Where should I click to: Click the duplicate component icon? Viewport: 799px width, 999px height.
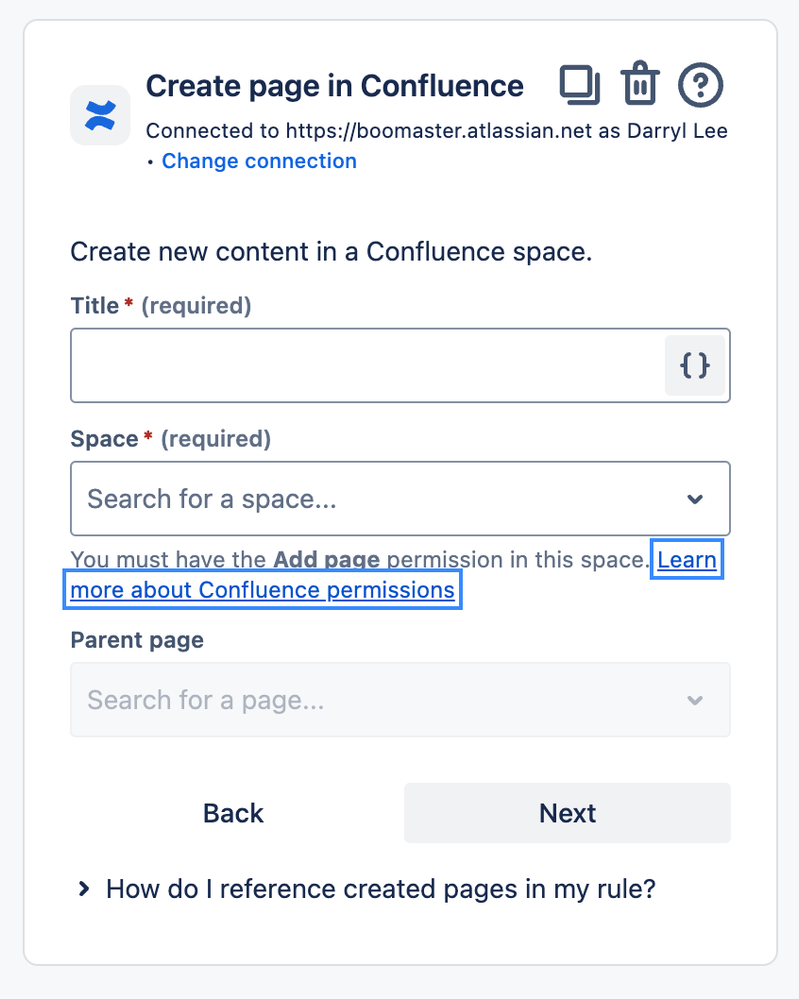click(x=579, y=84)
